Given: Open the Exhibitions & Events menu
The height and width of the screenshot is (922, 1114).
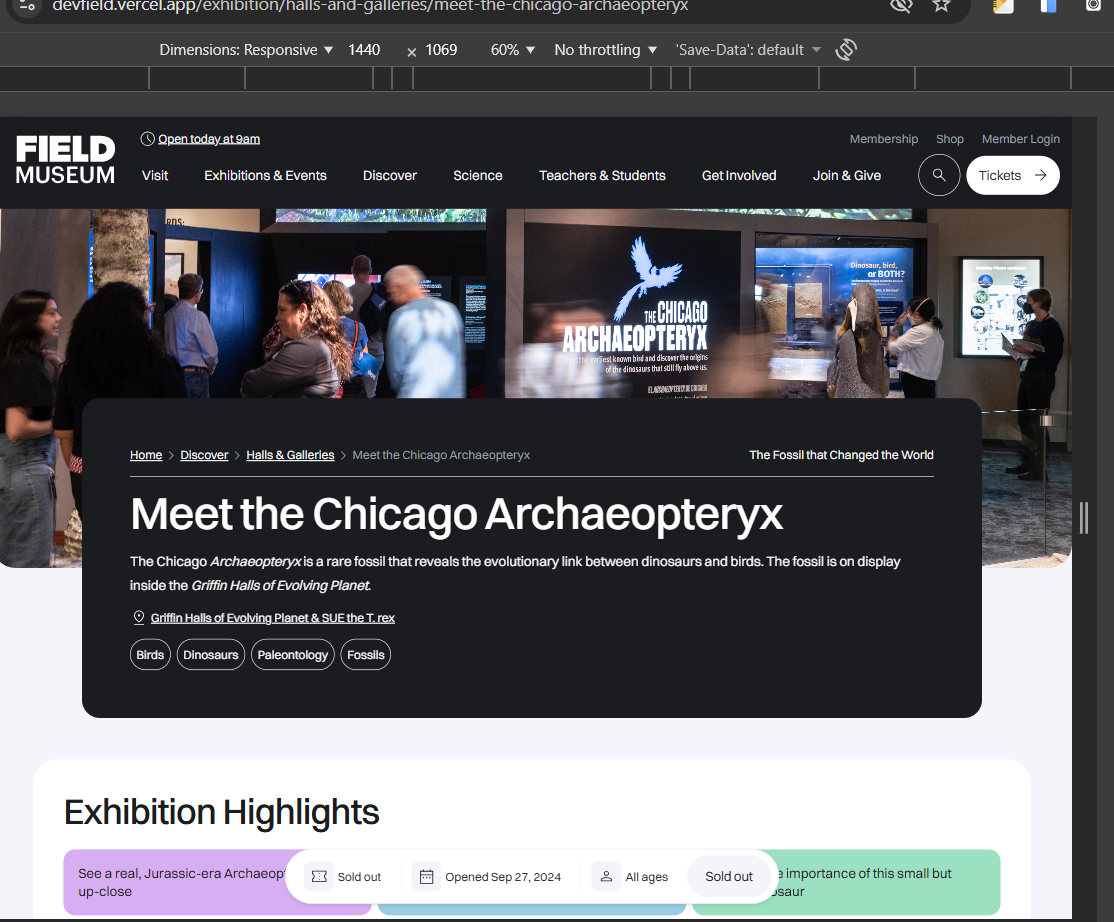Looking at the screenshot, I should click(x=265, y=175).
